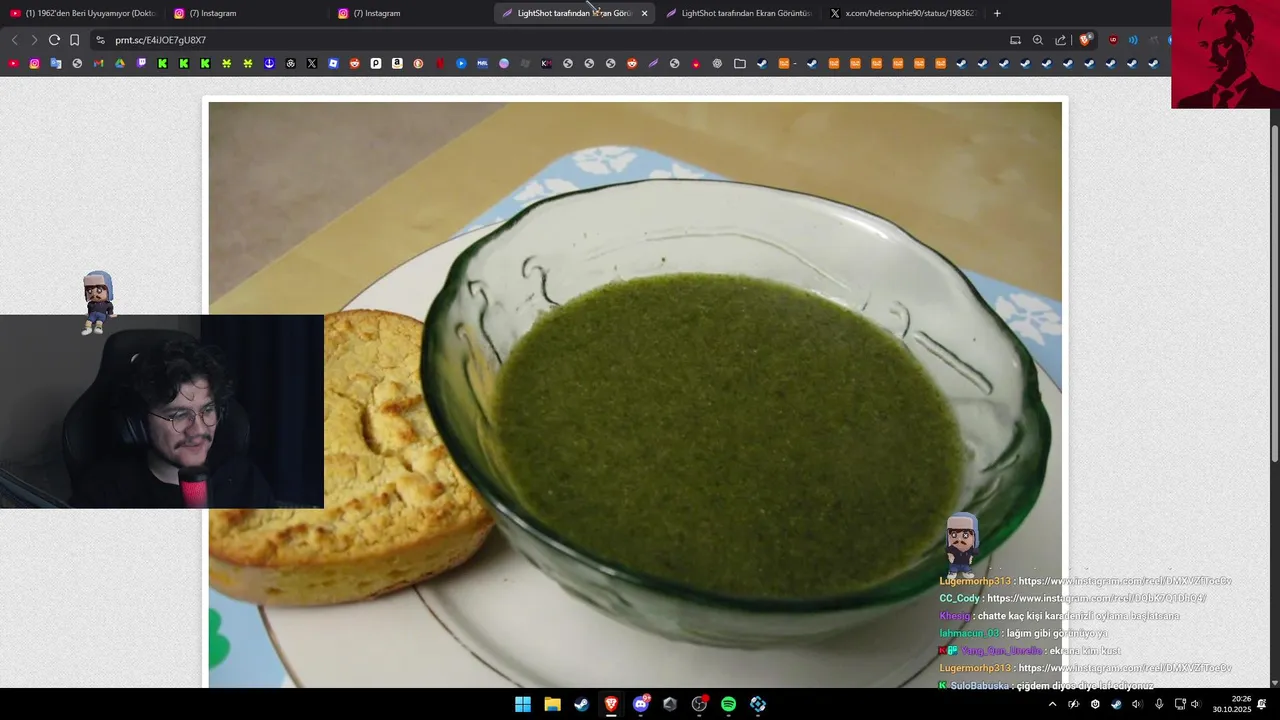The width and height of the screenshot is (1280, 720).
Task: Open CC_Cody's Instagram reel link
Action: (1096, 598)
